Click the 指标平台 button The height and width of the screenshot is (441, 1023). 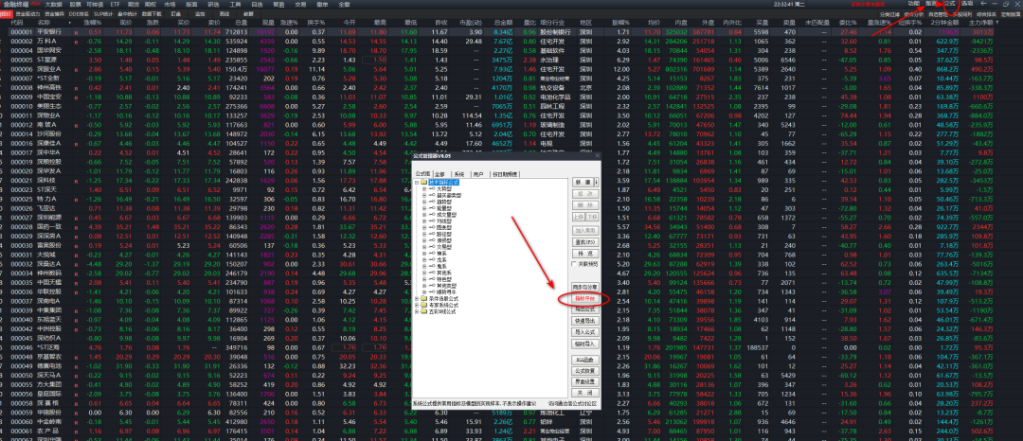[x=585, y=297]
